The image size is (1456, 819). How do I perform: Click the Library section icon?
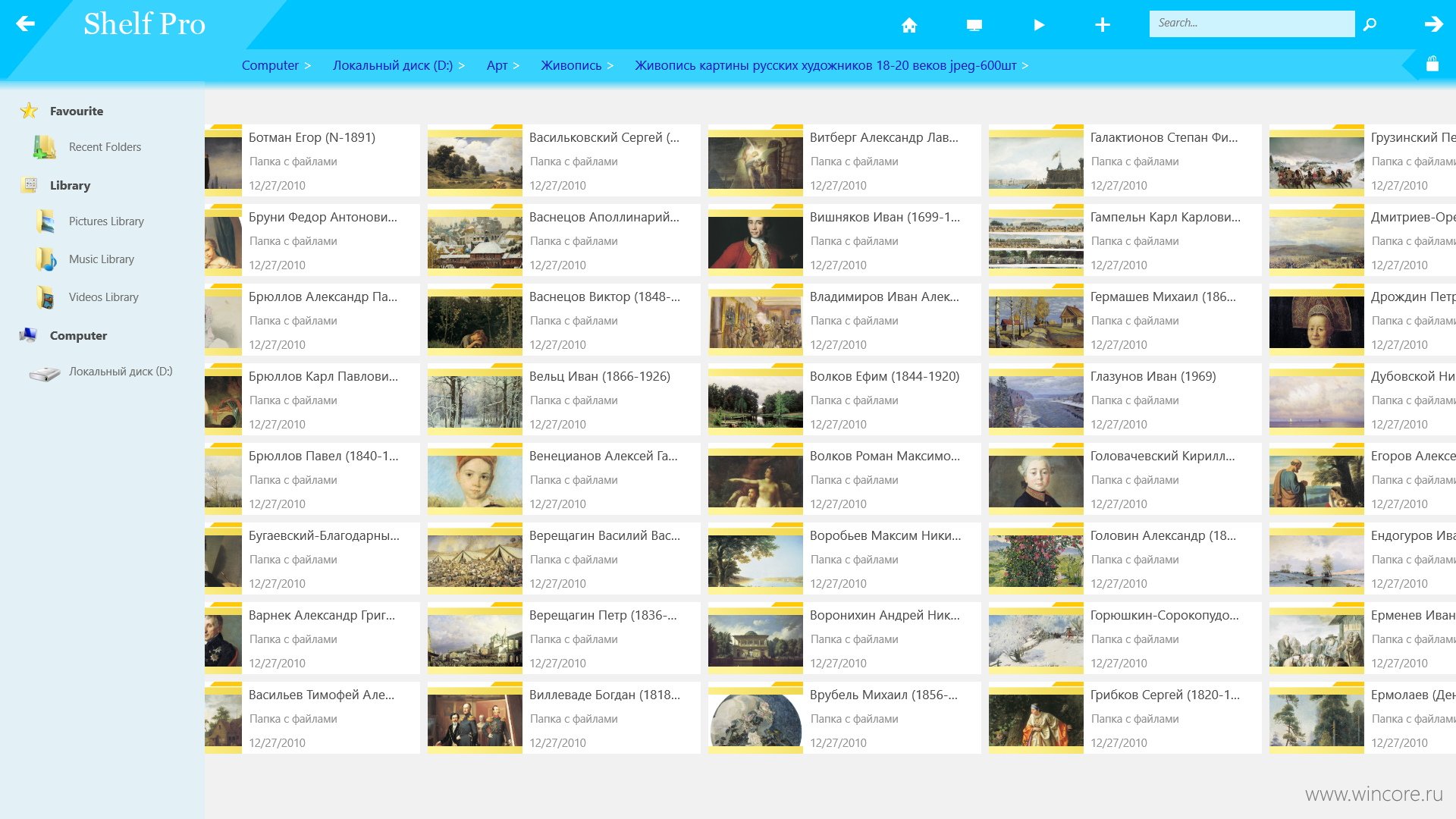click(x=30, y=184)
